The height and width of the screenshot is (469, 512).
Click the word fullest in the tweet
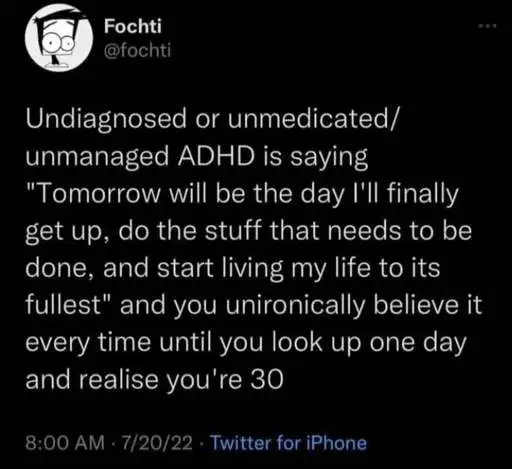(x=63, y=304)
